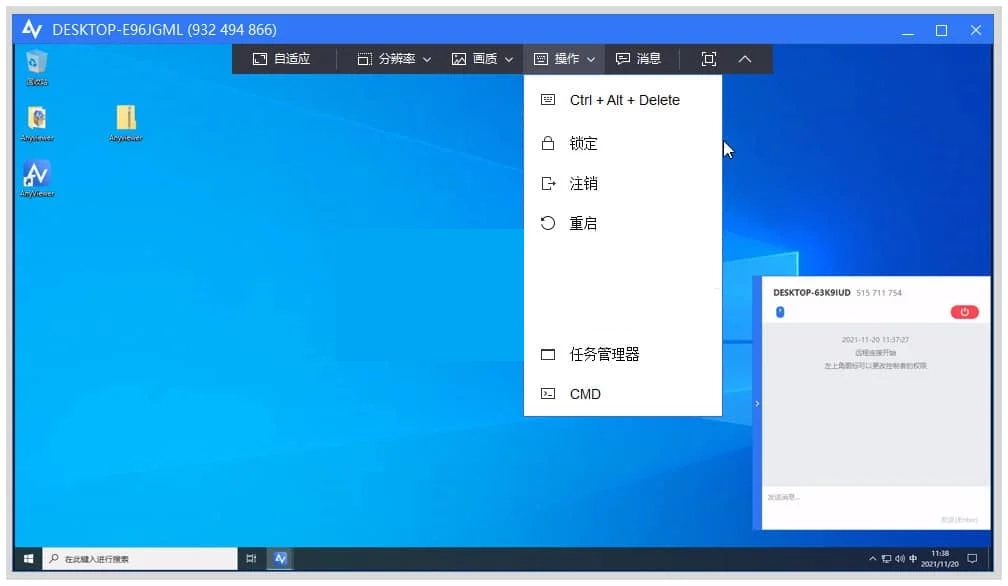Click the fullscreen icon in the toolbar
Screen dimensions: 1008x586
[709, 59]
